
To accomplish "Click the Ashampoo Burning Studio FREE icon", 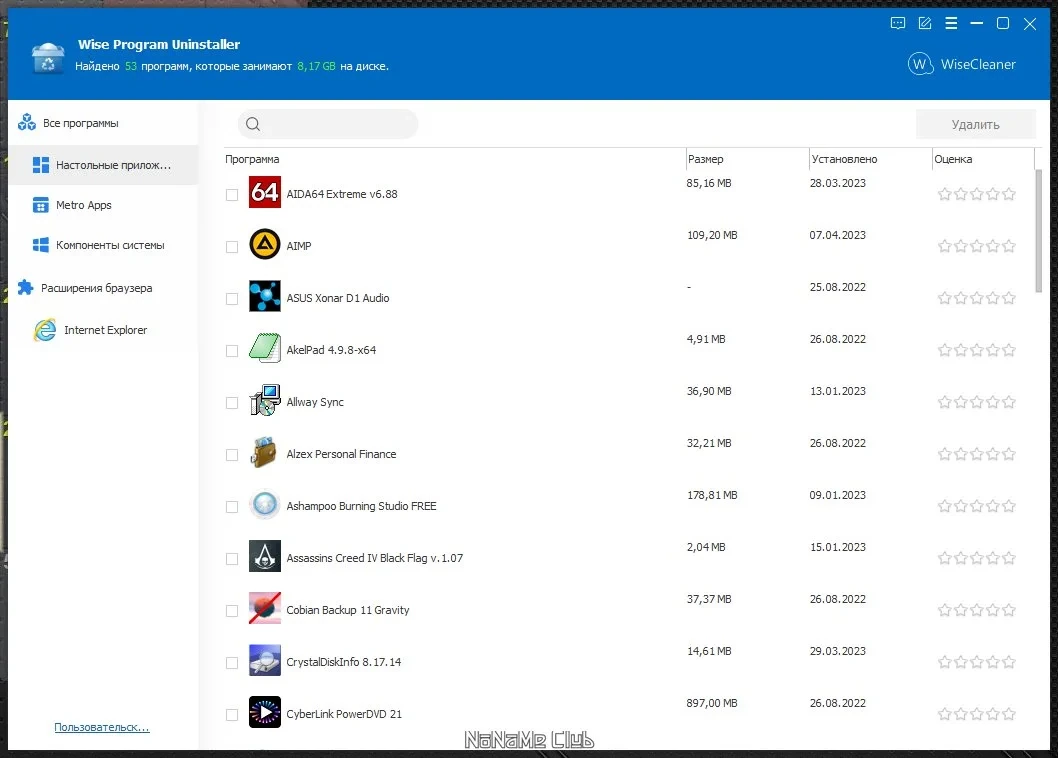I will (264, 504).
